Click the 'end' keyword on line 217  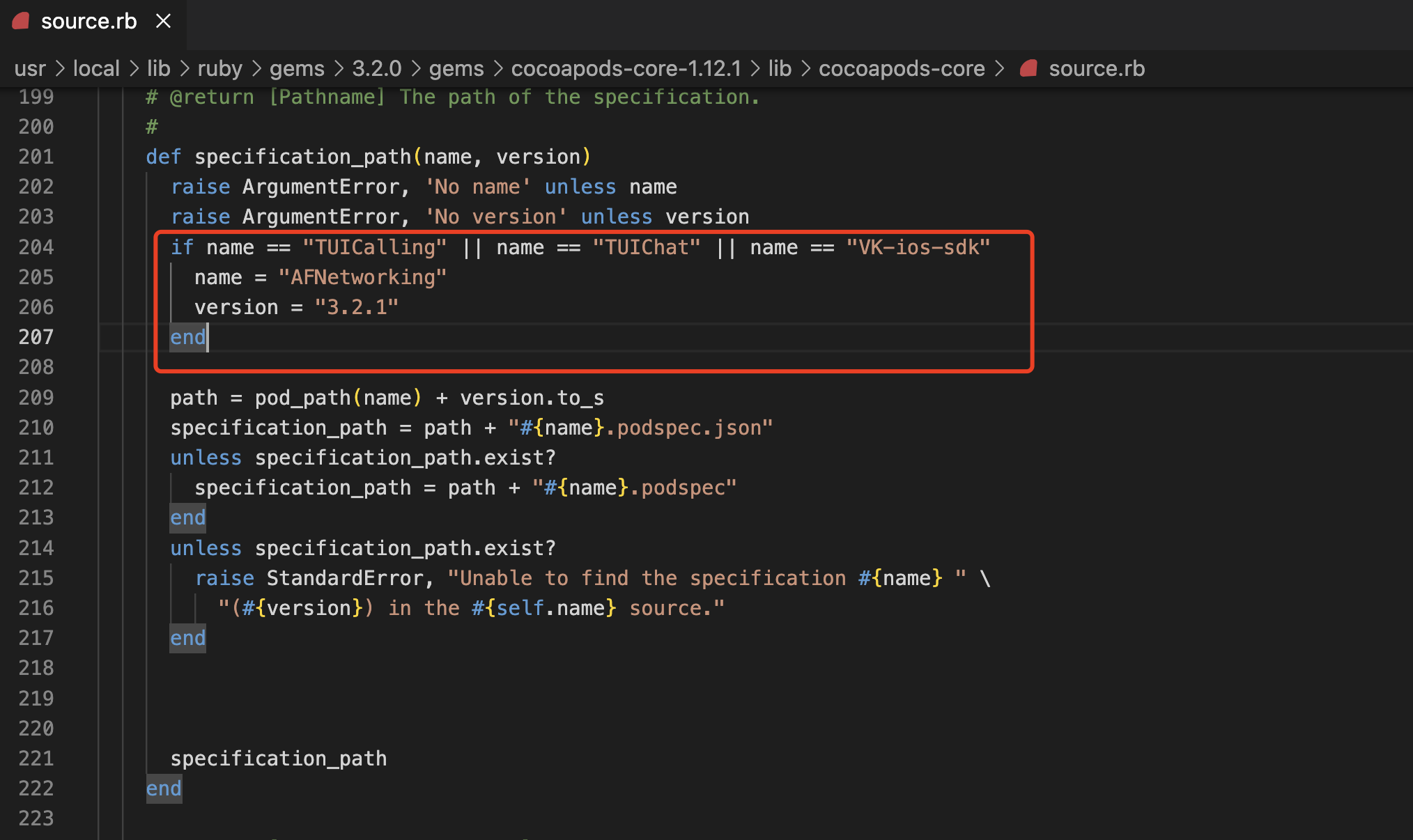pos(188,638)
